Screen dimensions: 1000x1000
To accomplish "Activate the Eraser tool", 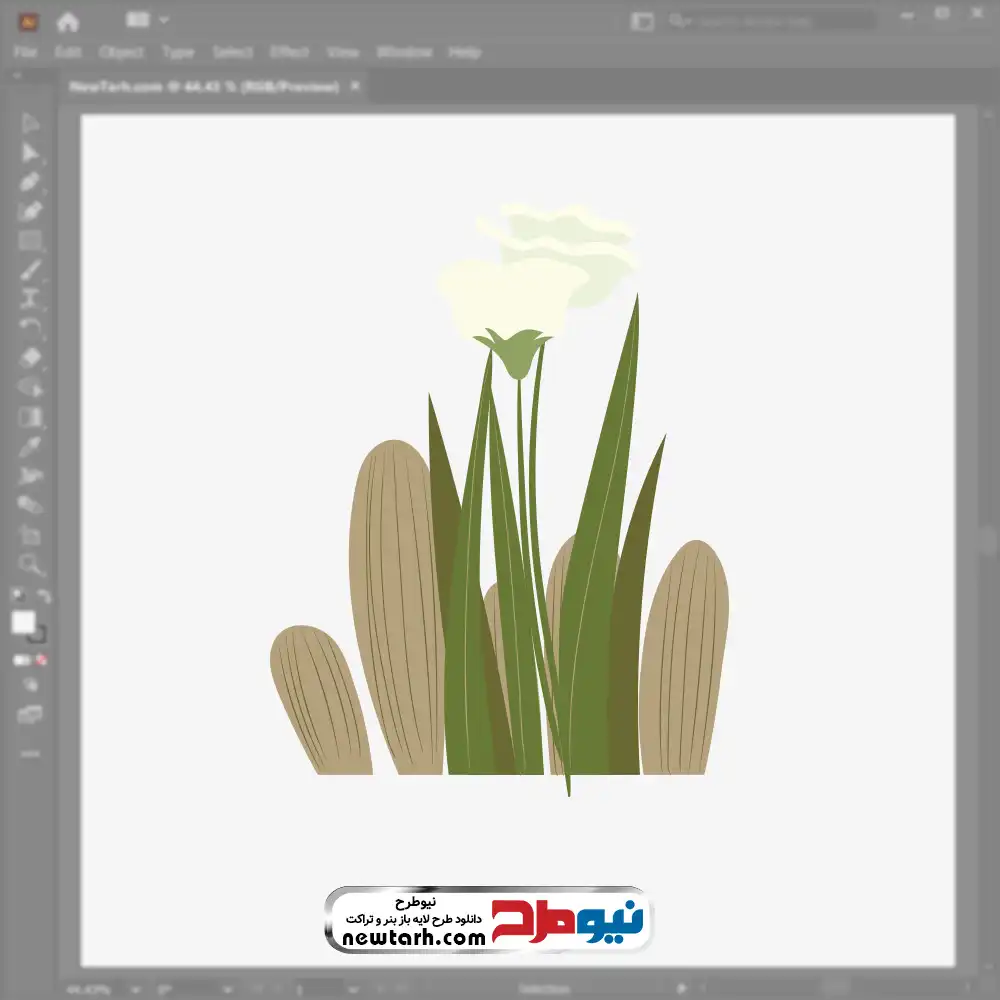I will pyautogui.click(x=30, y=358).
